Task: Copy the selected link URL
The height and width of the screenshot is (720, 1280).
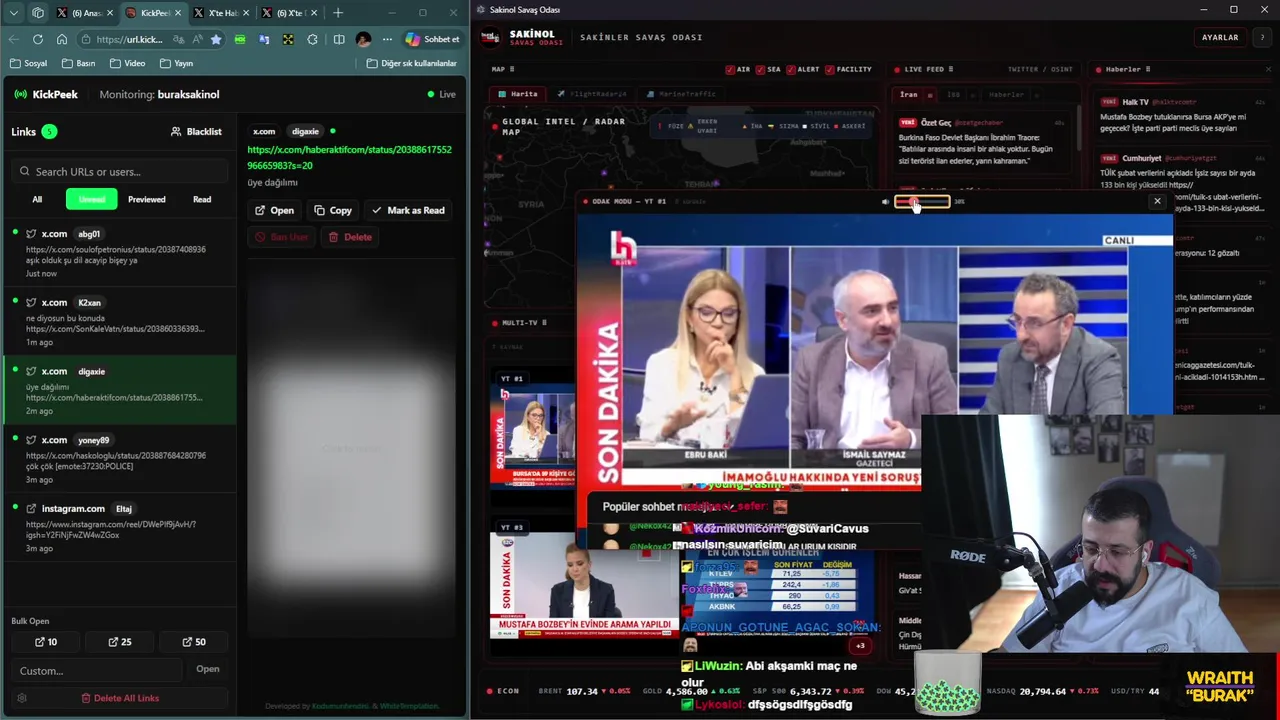Action: [x=333, y=210]
